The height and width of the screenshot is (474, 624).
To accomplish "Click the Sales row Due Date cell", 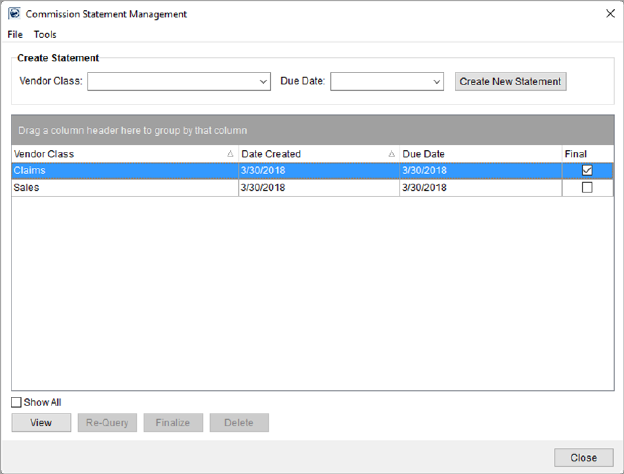I will click(x=478, y=187).
